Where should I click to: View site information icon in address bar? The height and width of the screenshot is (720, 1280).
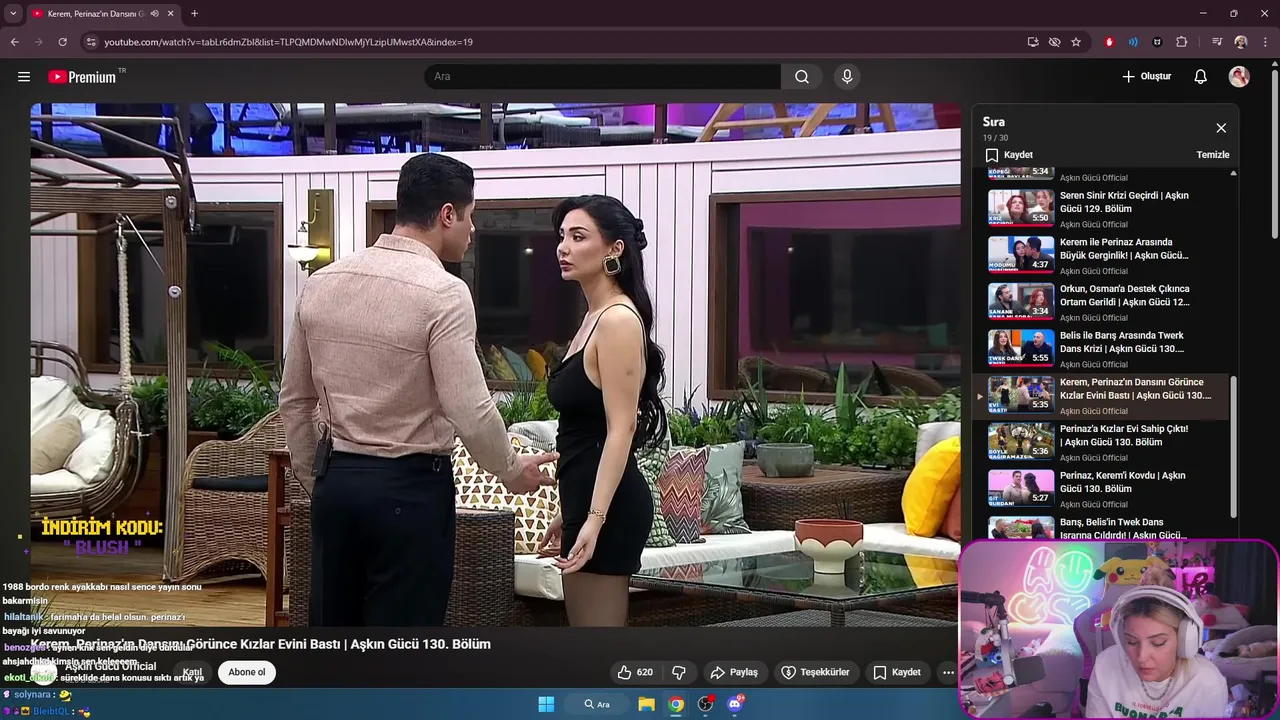[x=91, y=42]
